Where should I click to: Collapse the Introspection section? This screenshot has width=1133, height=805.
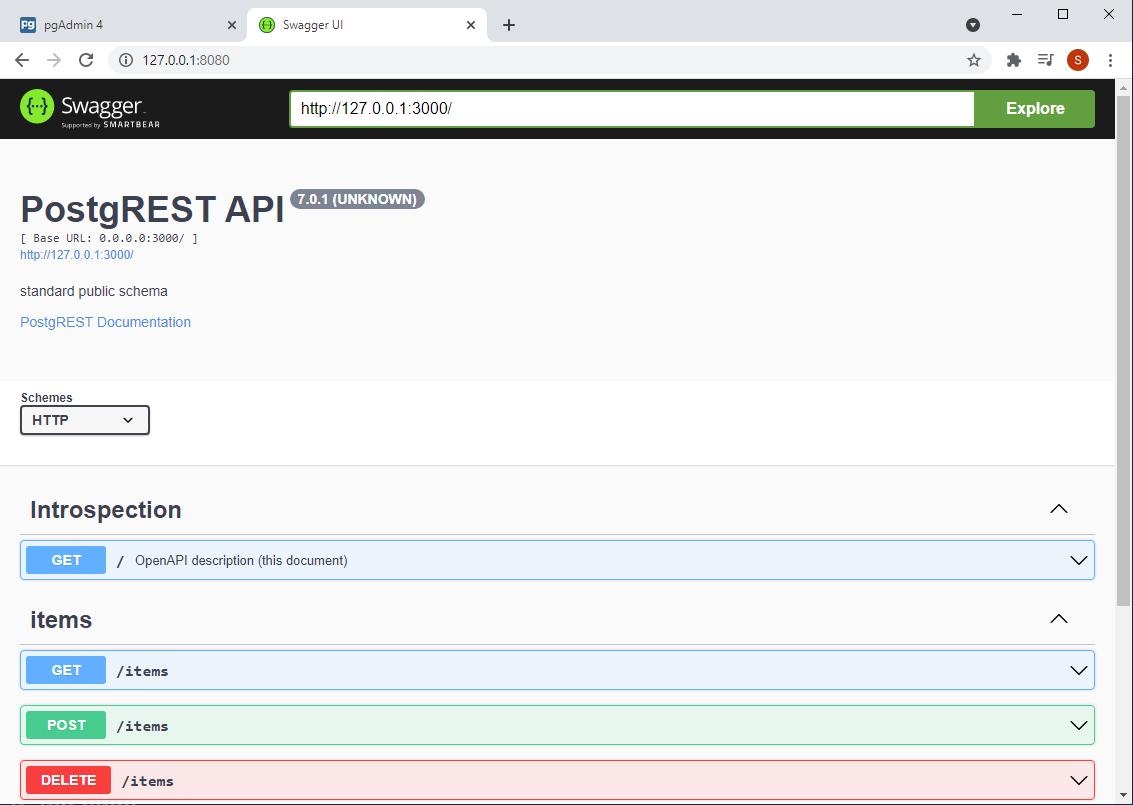click(x=1059, y=509)
